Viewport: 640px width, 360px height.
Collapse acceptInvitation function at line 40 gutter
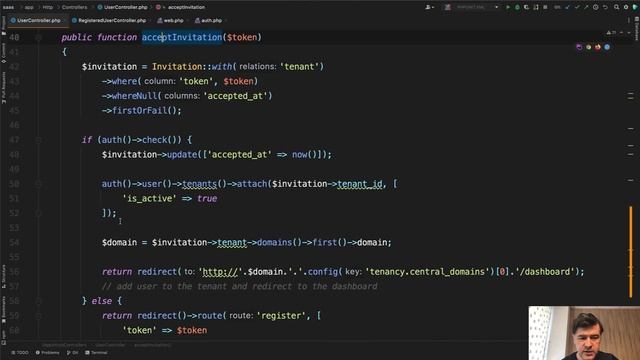[x=38, y=37]
